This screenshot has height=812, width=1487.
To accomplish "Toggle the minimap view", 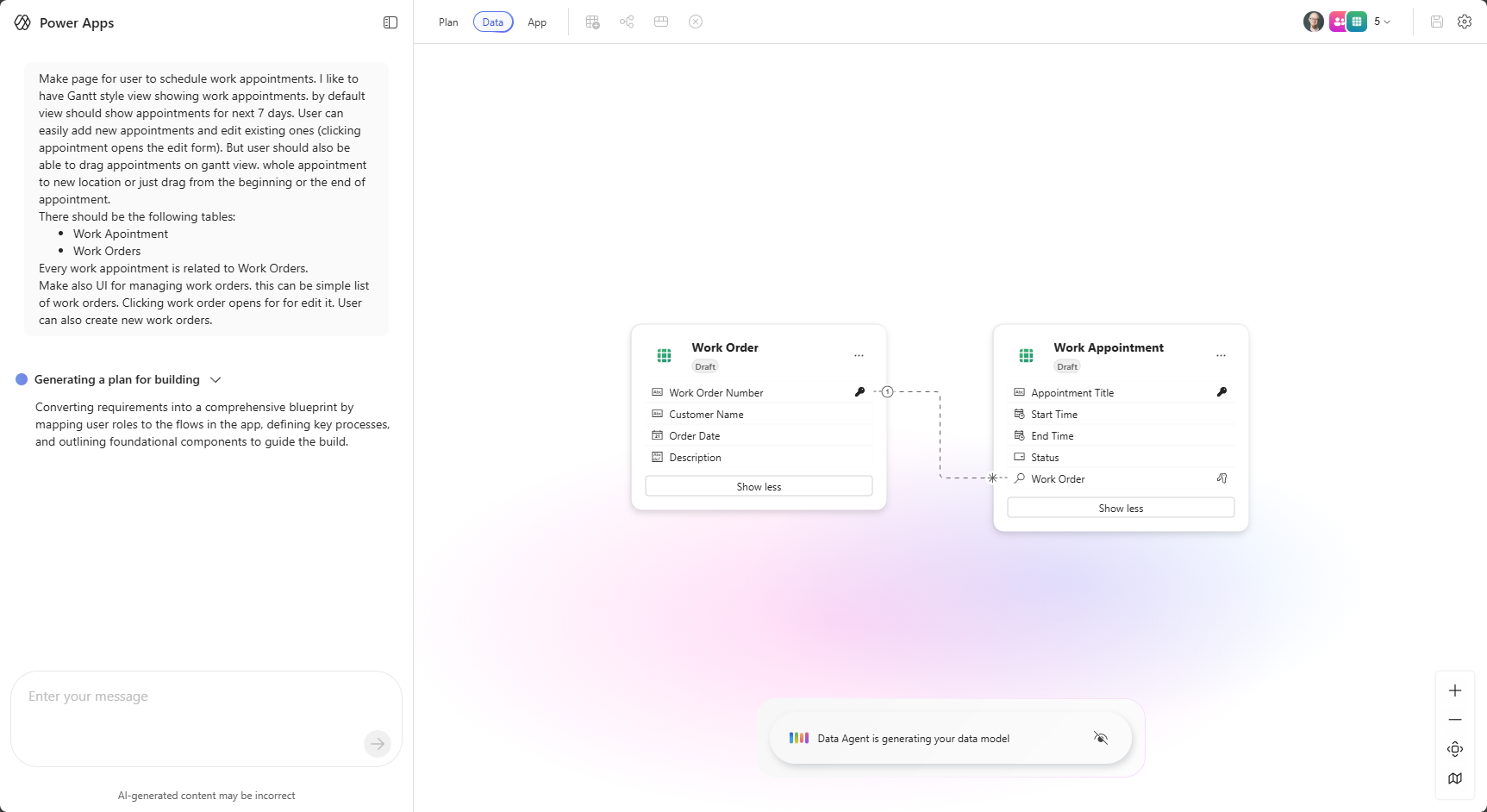I will (x=1455, y=778).
